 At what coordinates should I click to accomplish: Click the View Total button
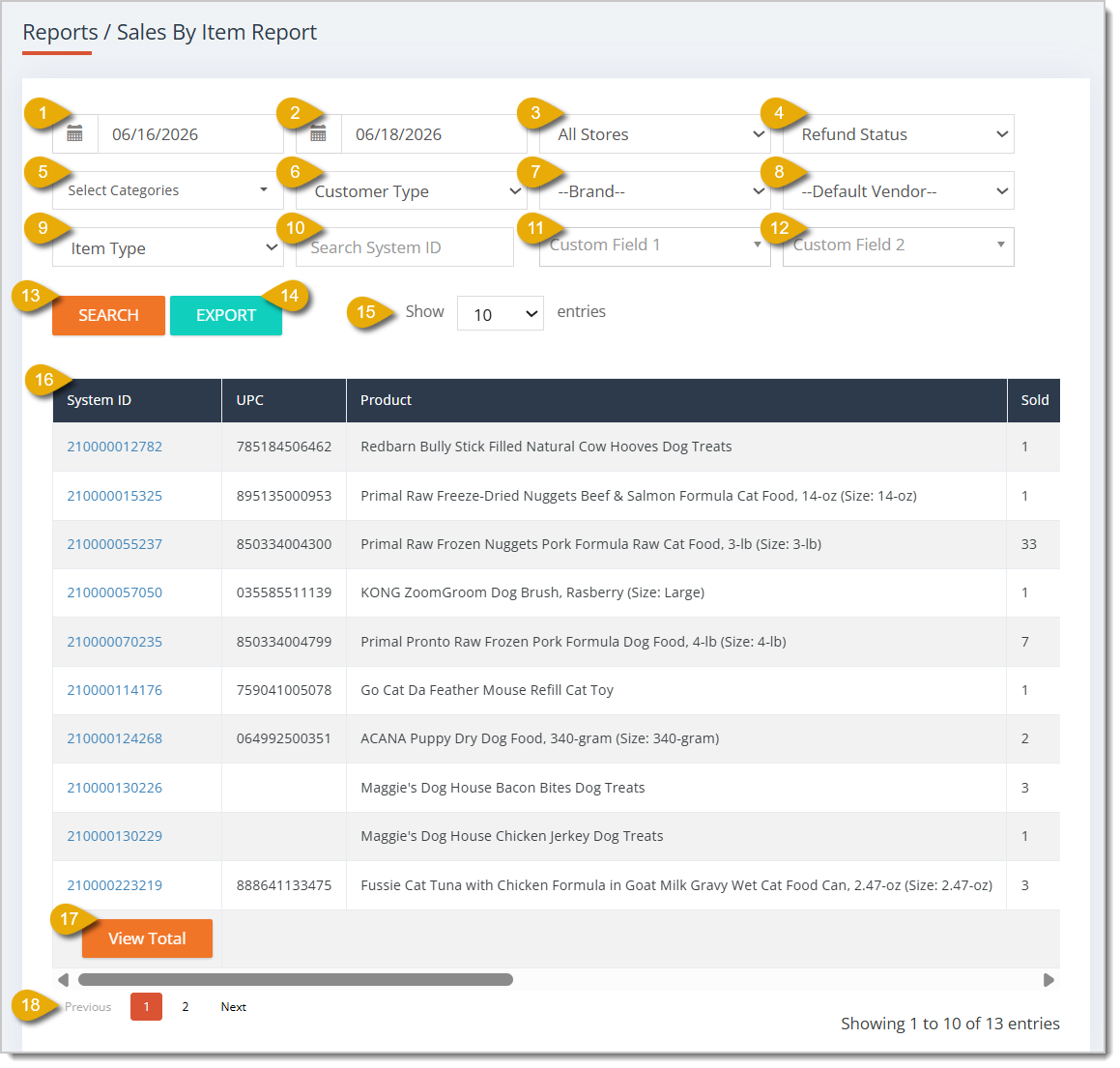tap(147, 938)
